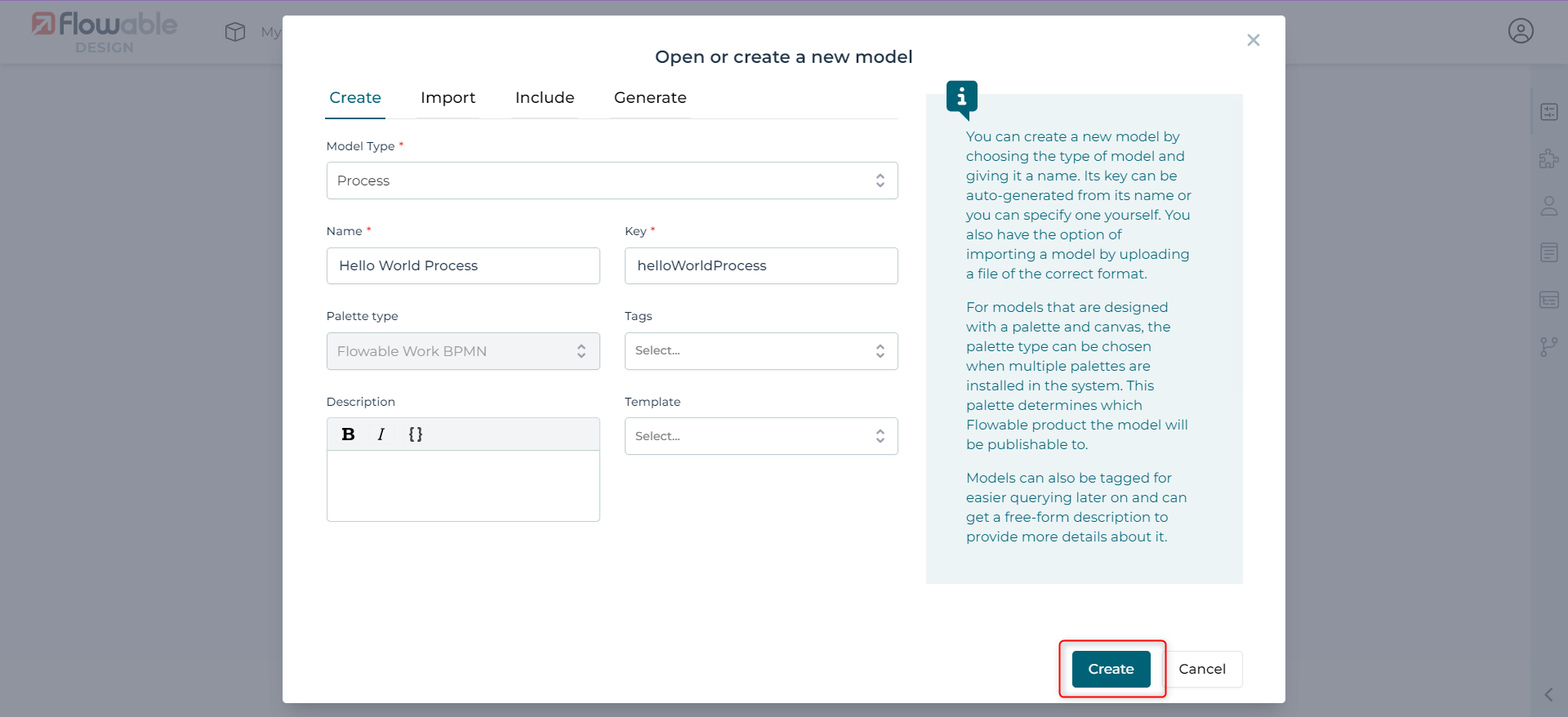Switch to the Generate tab
Image resolution: width=1568 pixels, height=717 pixels.
649,98
